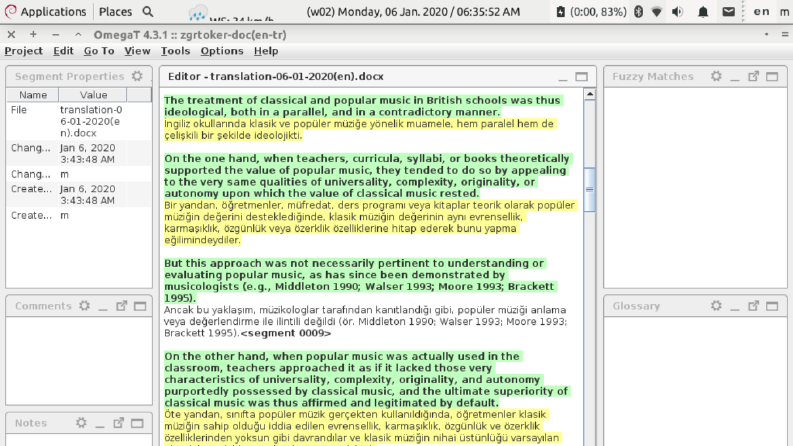Screen dimensions: 793x446
Task: Open the Help menu
Action: coord(266,51)
